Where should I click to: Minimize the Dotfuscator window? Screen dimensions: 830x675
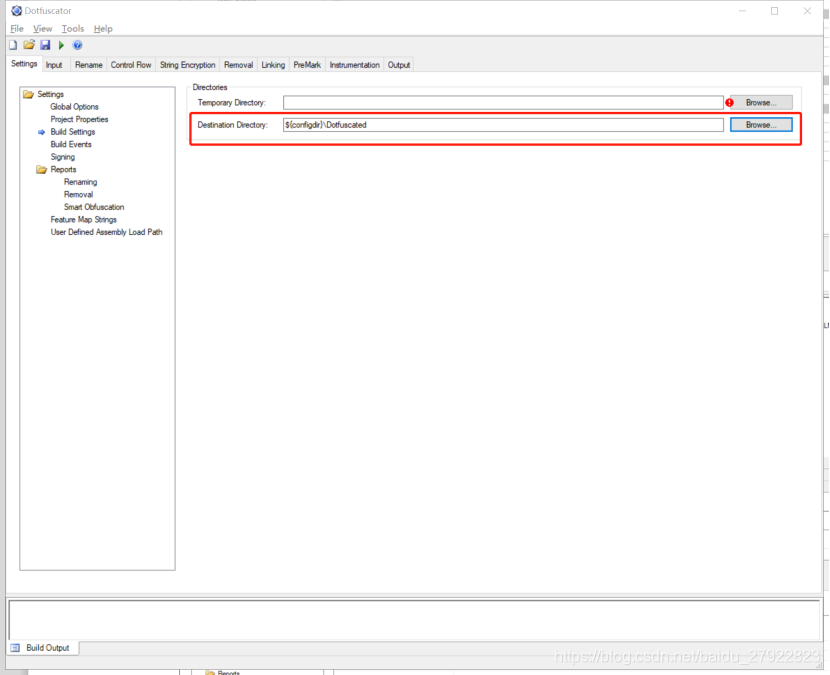point(743,11)
